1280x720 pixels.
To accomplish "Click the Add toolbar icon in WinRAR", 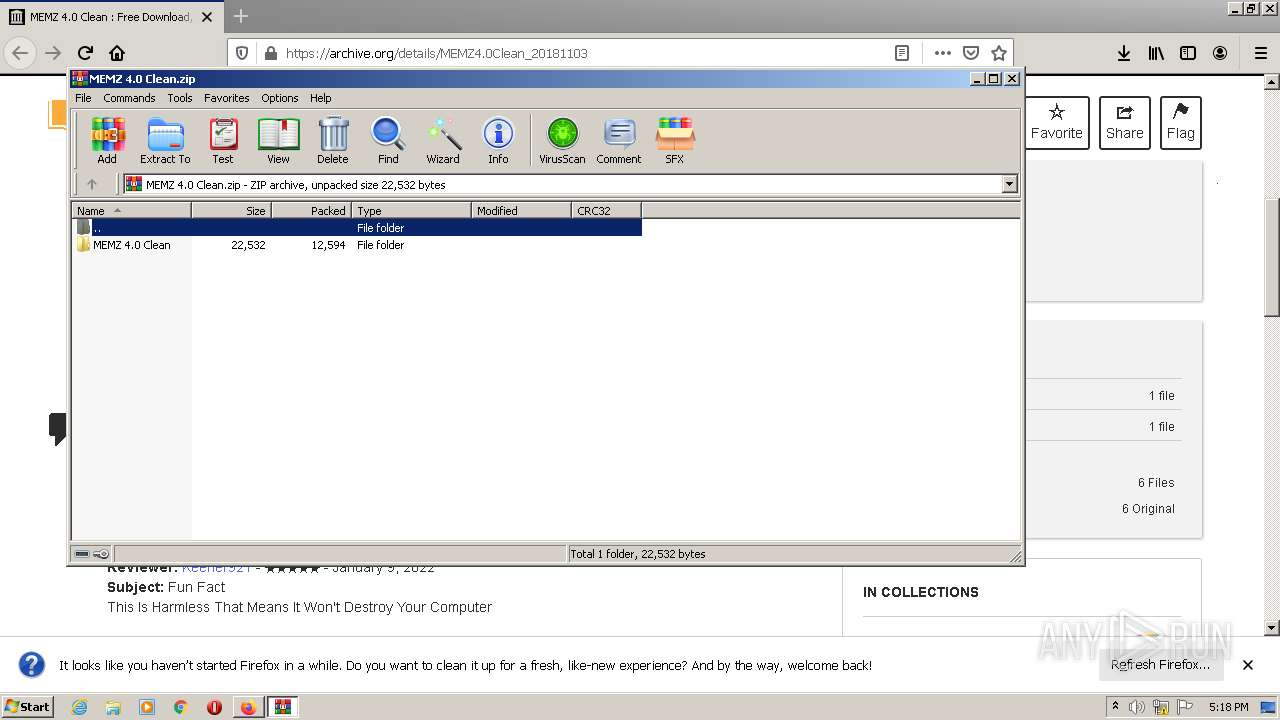I will tap(107, 140).
